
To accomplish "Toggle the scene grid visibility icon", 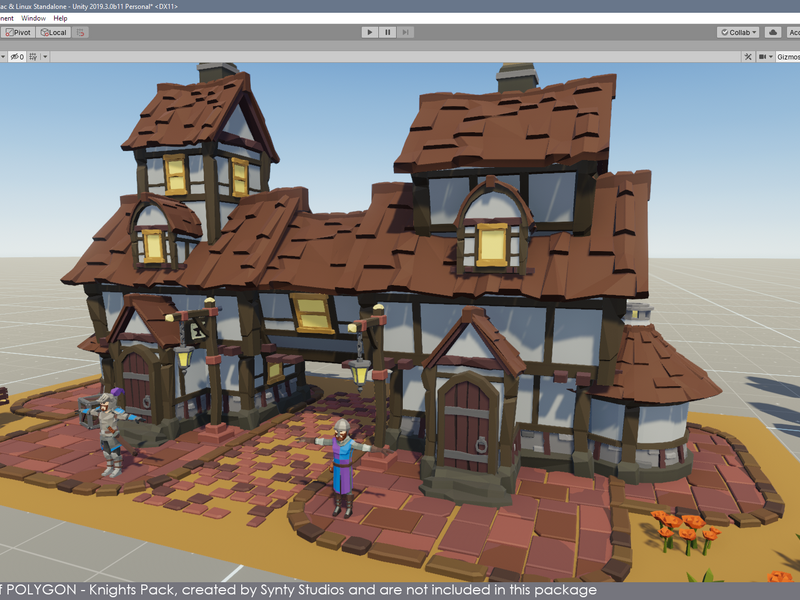I will [x=33, y=57].
